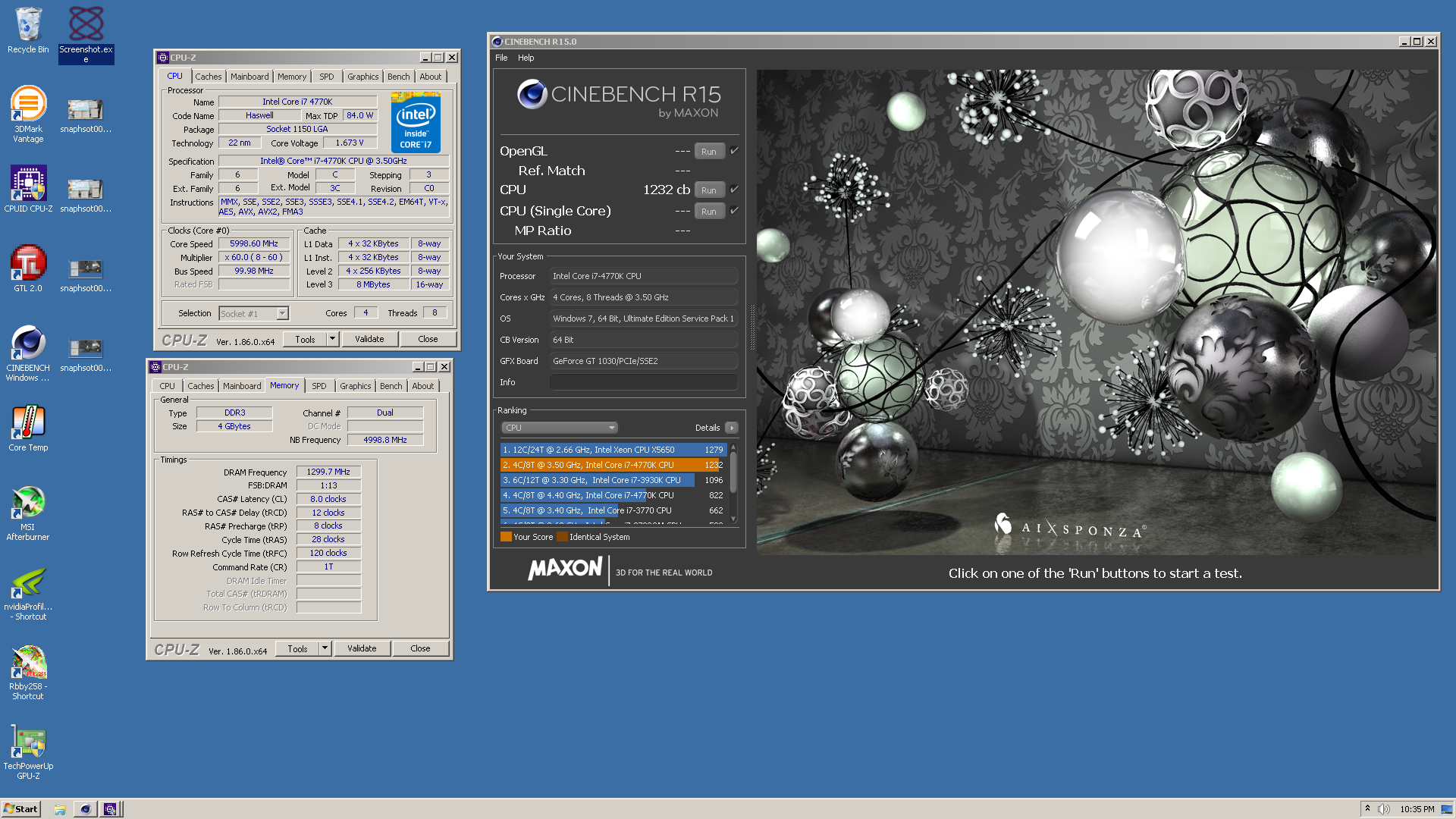The width and height of the screenshot is (1456, 819).
Task: Launch the 3DMark Vantage desktop shortcut
Action: pos(28,114)
